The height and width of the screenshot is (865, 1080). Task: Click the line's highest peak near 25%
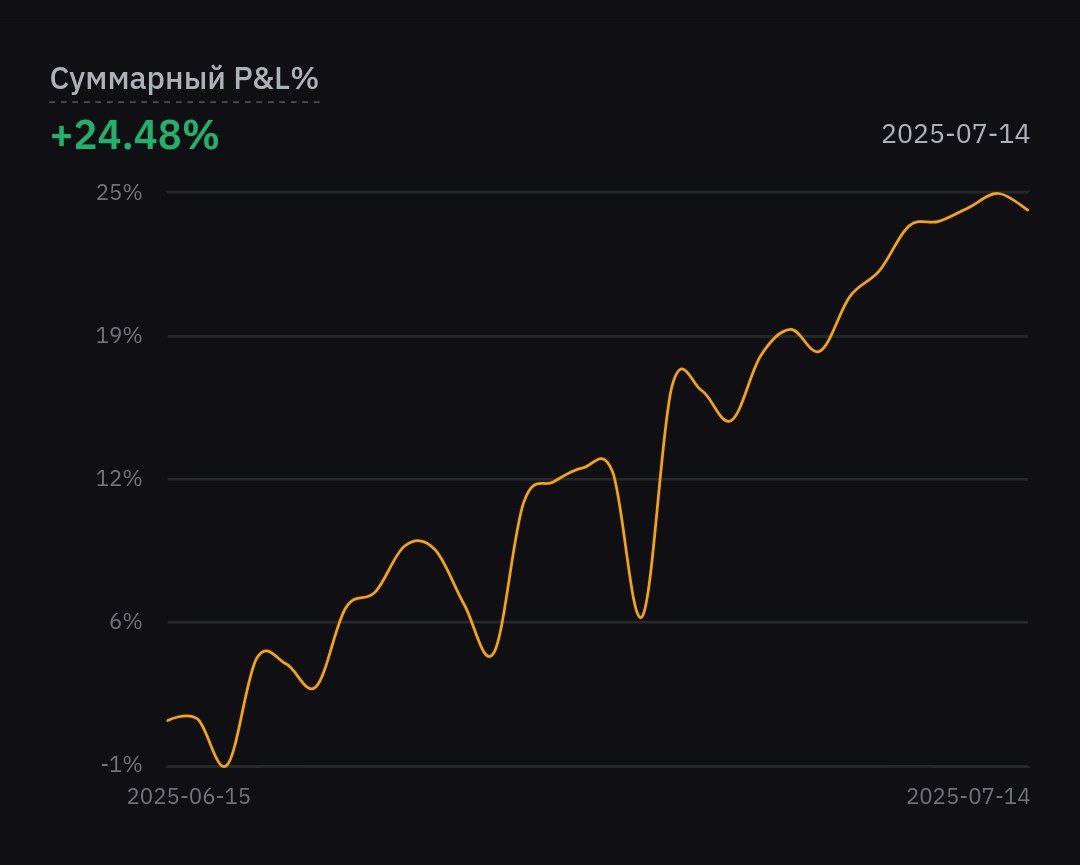(996, 193)
